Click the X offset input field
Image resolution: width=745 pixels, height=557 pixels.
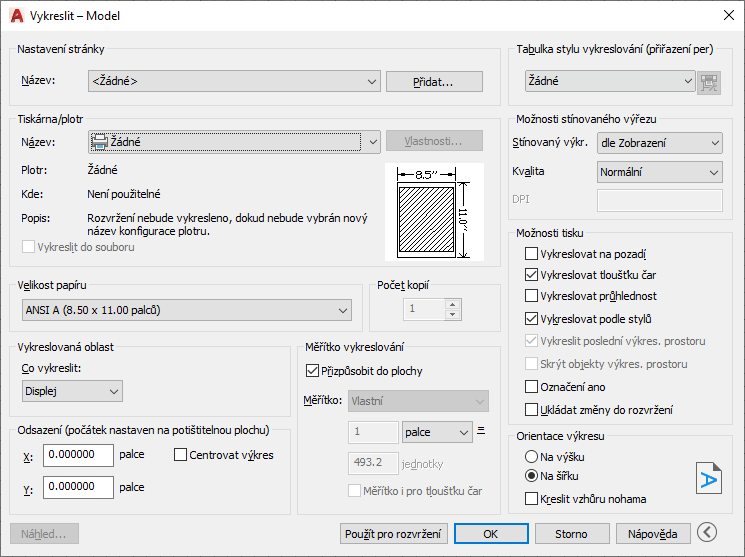tap(78, 455)
